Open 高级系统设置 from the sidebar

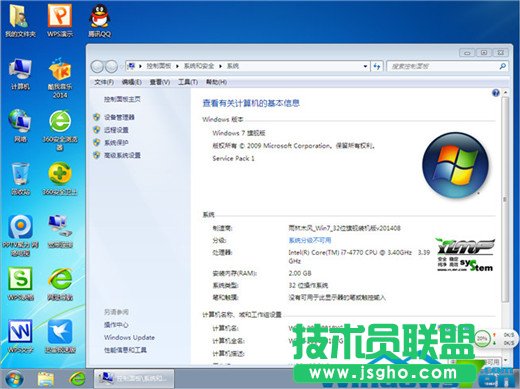(x=122, y=155)
